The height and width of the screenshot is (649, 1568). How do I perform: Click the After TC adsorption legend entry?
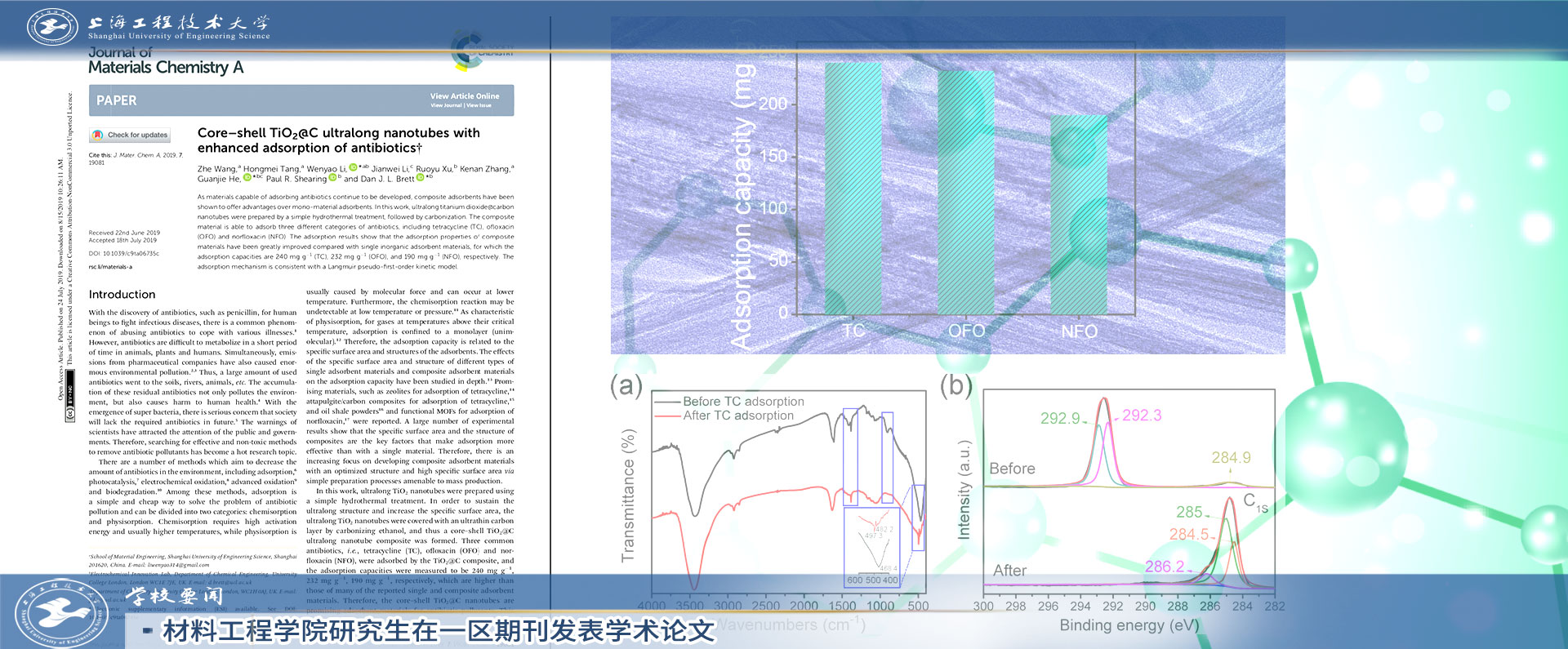pos(737,416)
